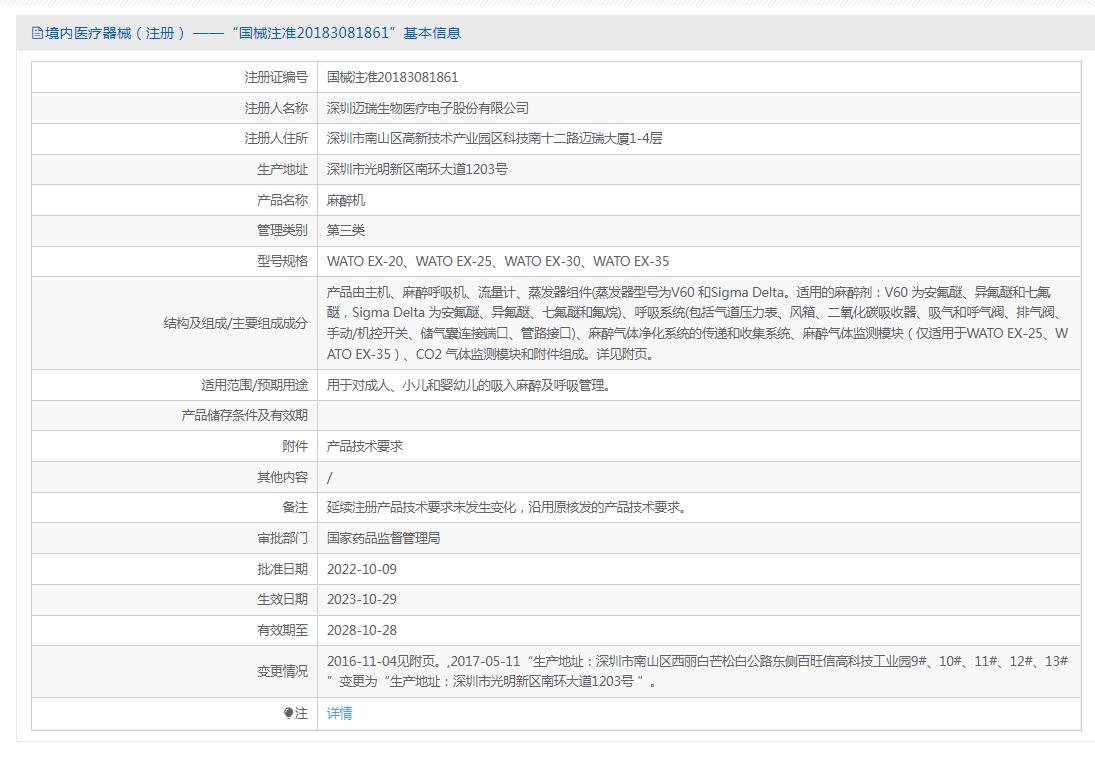This screenshot has height=759, width=1095.
Task: Click the 结构及组成/主要组成成分 label
Action: point(235,323)
